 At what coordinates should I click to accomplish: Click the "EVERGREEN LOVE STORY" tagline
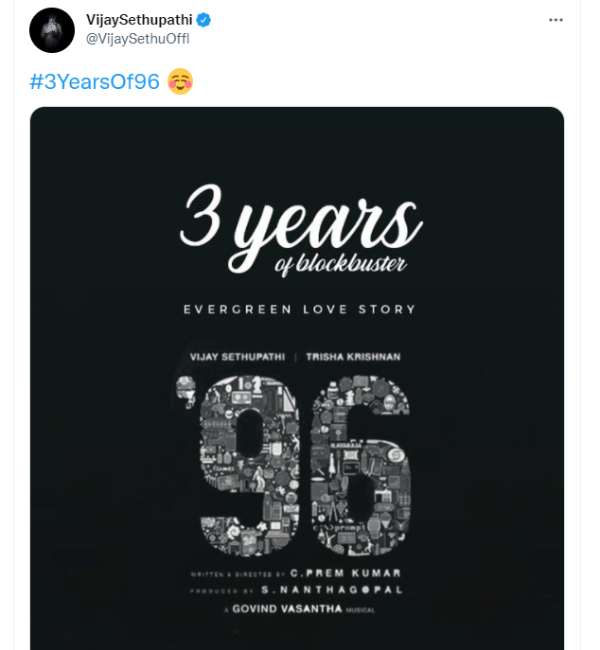pyautogui.click(x=300, y=310)
